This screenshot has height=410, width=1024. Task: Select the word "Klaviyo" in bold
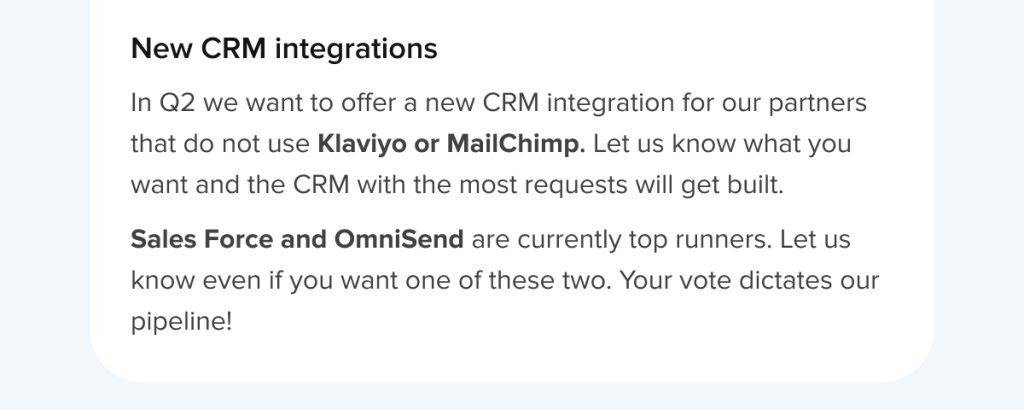tap(362, 144)
